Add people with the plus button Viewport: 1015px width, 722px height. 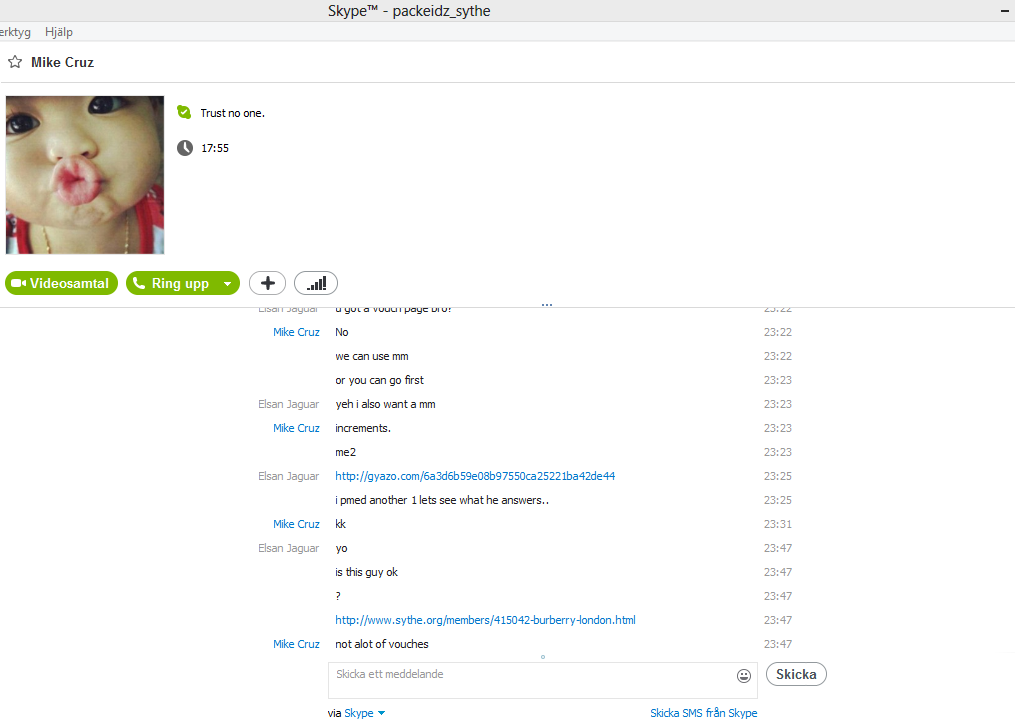(x=267, y=283)
